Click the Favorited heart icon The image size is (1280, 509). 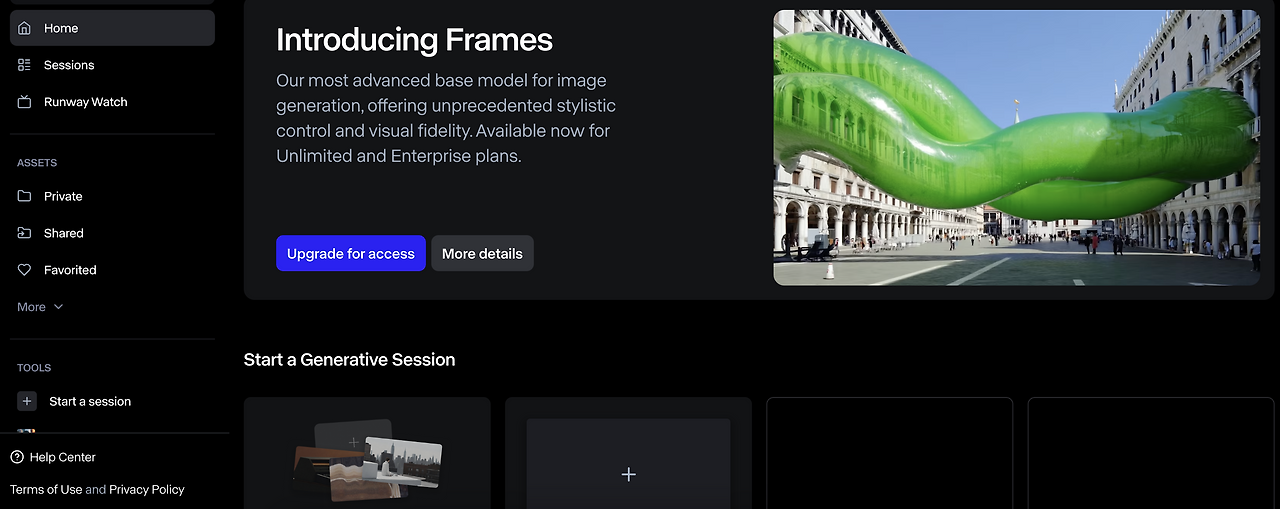point(25,270)
